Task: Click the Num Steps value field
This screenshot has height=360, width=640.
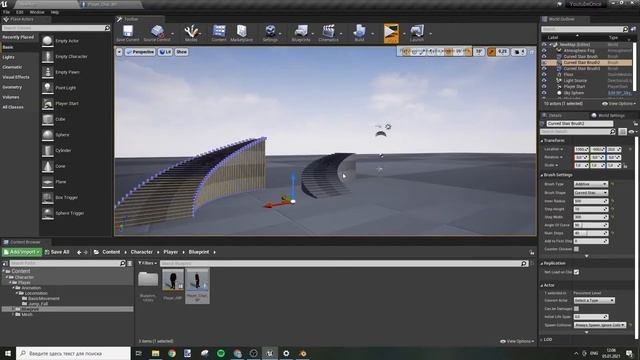Action: pos(591,233)
